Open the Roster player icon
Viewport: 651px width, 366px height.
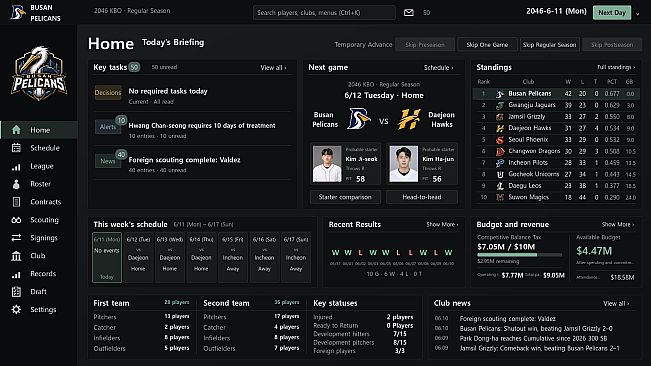coord(16,184)
